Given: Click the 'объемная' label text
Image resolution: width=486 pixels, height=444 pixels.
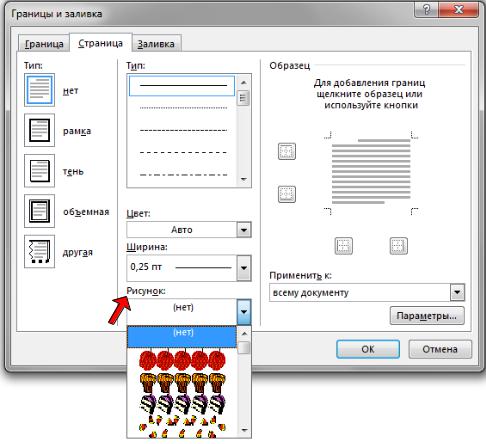Looking at the screenshot, I should coord(86,212).
